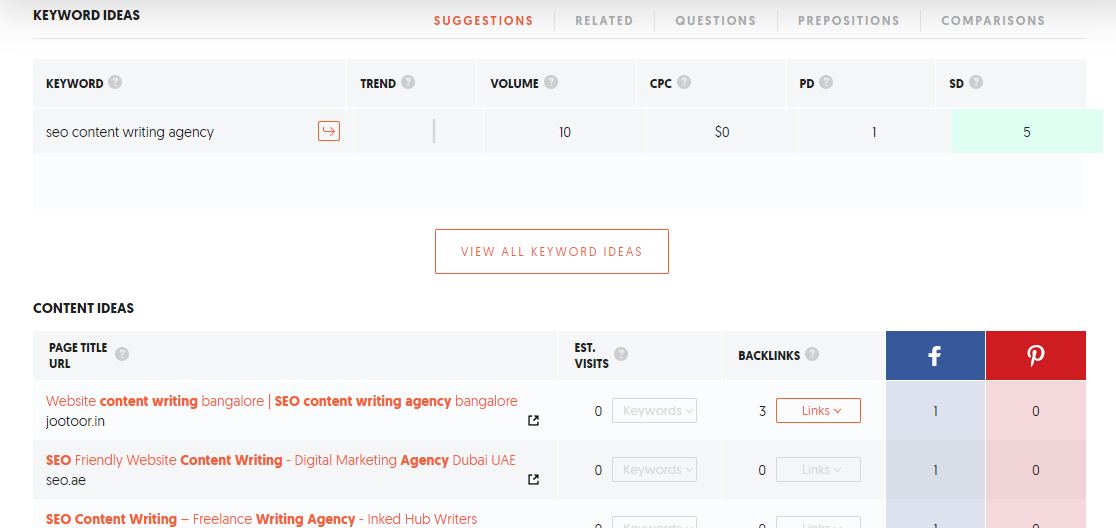This screenshot has width=1116, height=528.
Task: Expand Keywords dropdown for seo.ae row
Action: [x=654, y=470]
